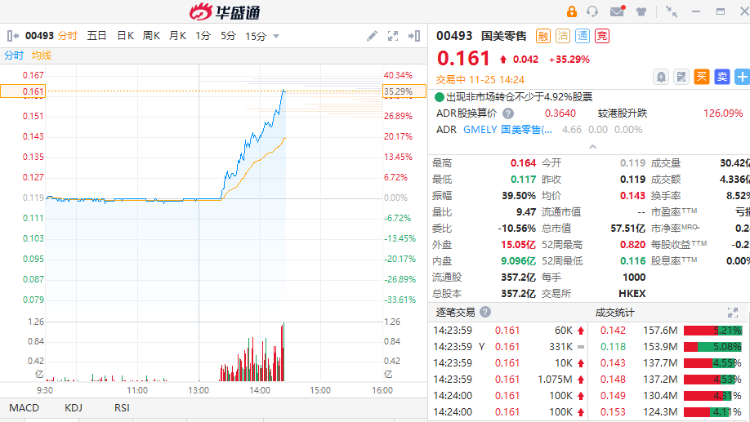Switch to 分时 chart tab
The image size is (750, 422).
pyautogui.click(x=67, y=36)
